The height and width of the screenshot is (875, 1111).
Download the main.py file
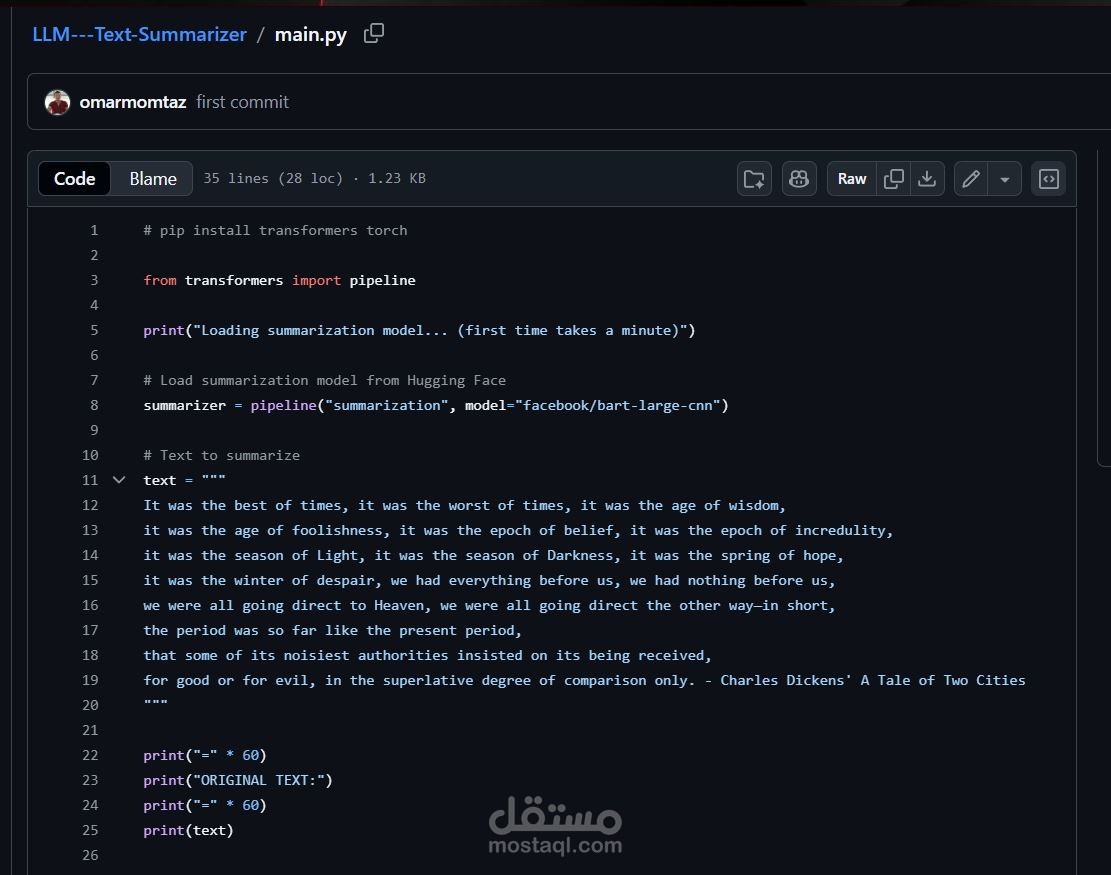point(927,178)
